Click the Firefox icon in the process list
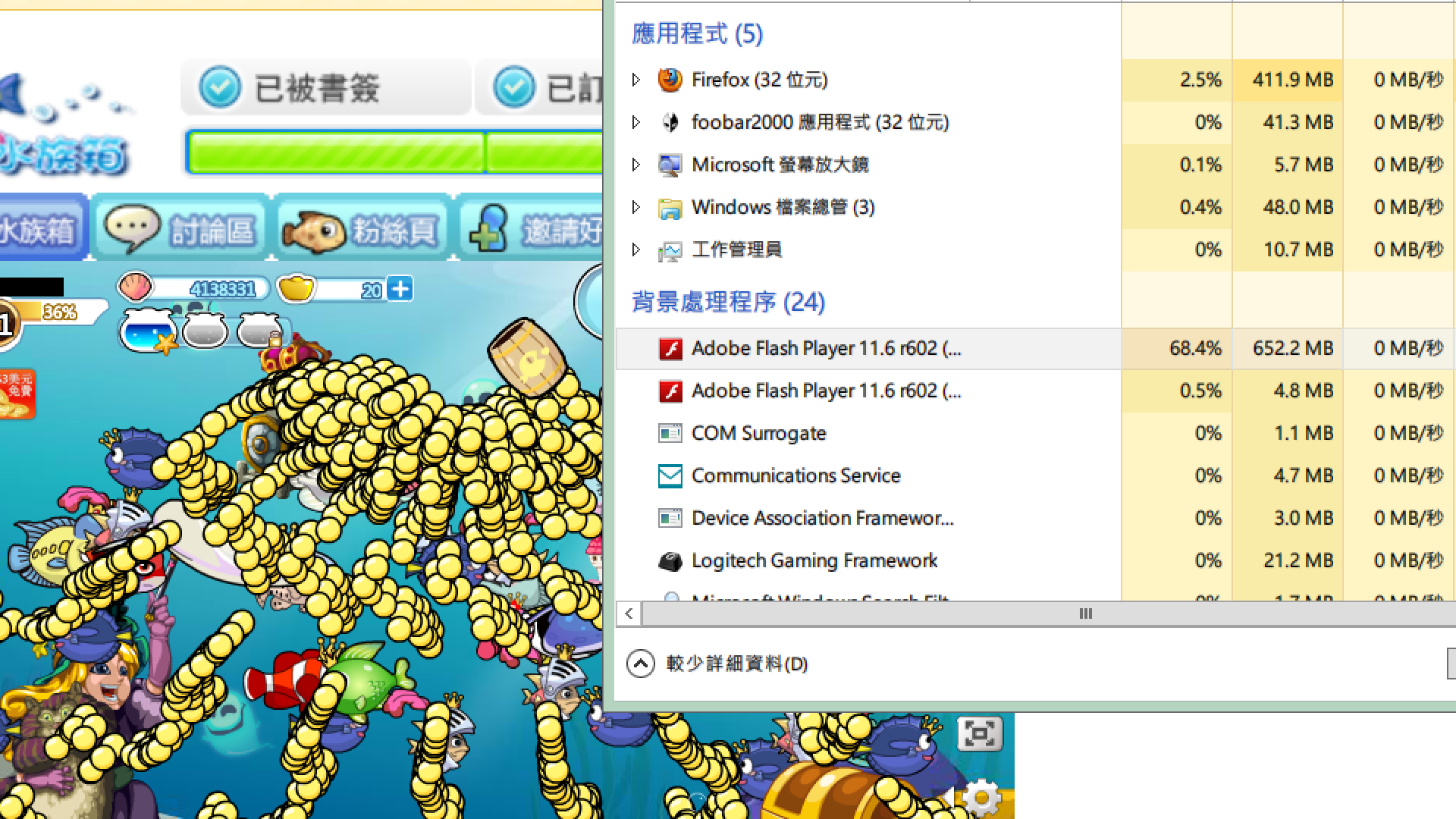The height and width of the screenshot is (819, 1456). (670, 80)
